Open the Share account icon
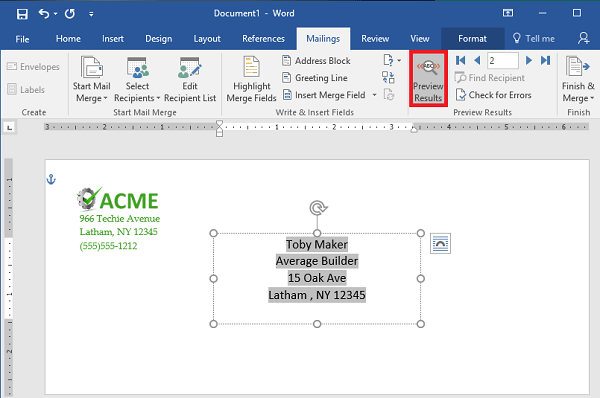 point(584,38)
